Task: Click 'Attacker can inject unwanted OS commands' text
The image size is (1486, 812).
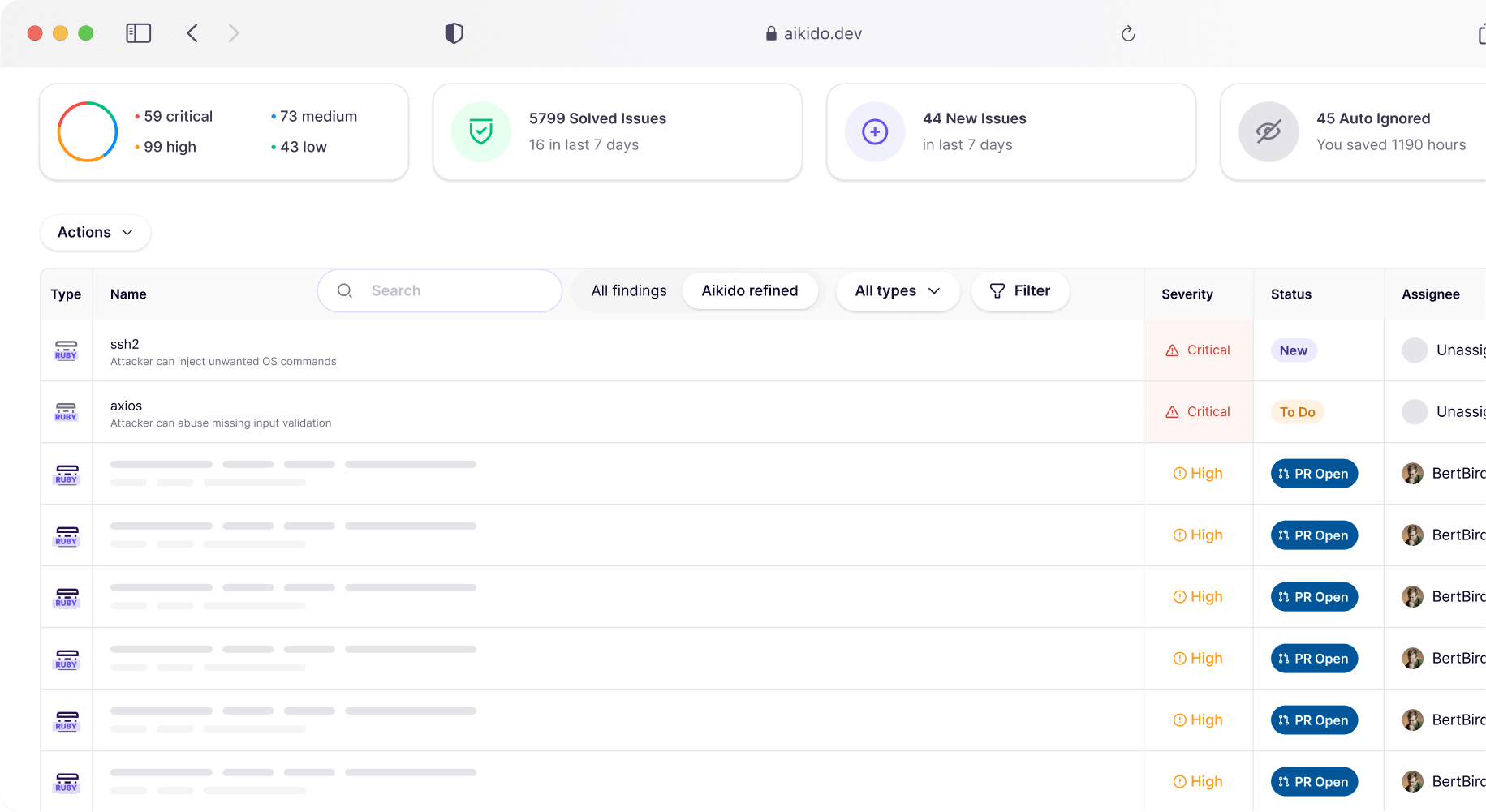Action: [x=223, y=362]
